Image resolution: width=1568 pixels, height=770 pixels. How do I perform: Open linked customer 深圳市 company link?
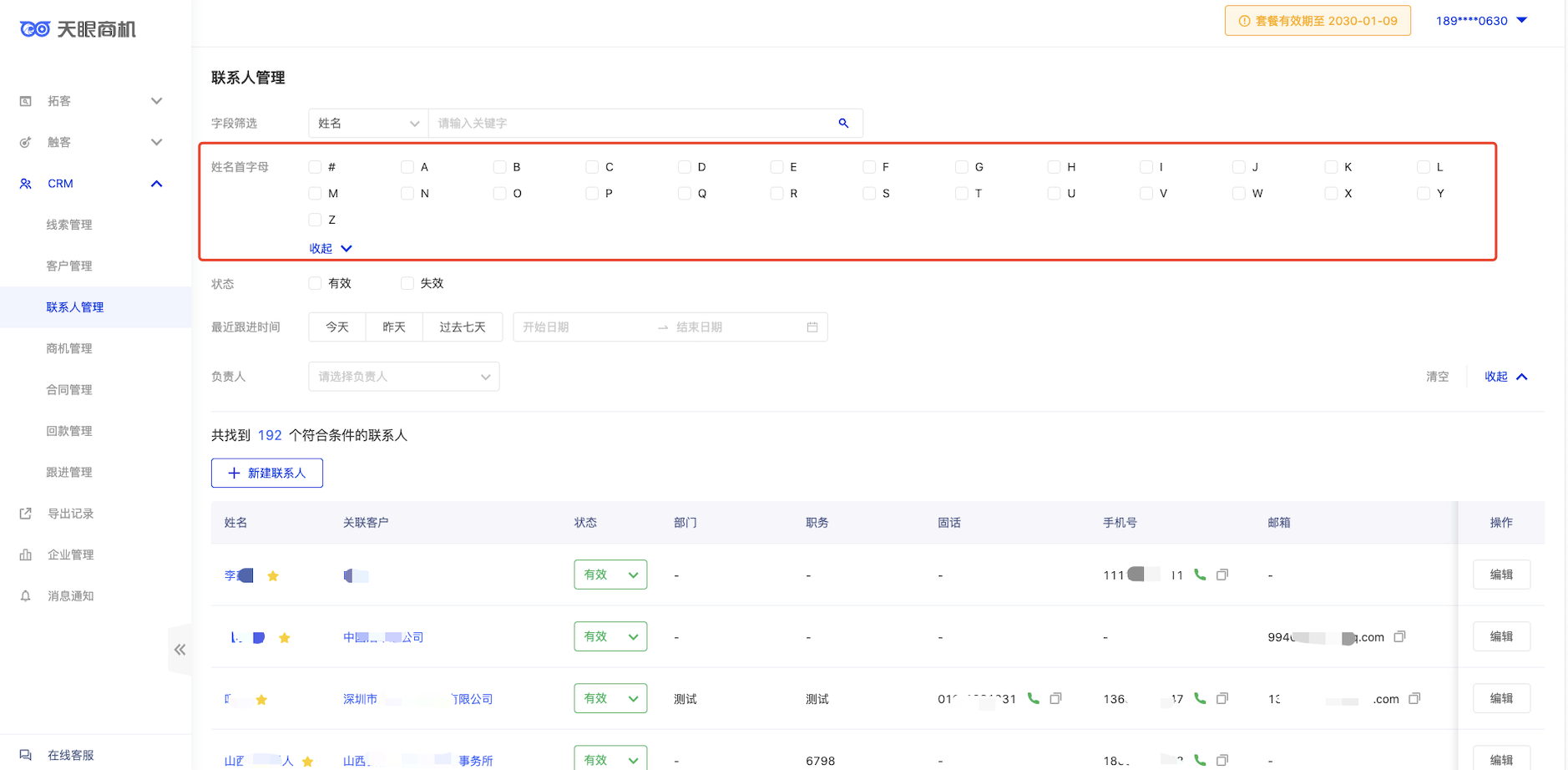[417, 699]
